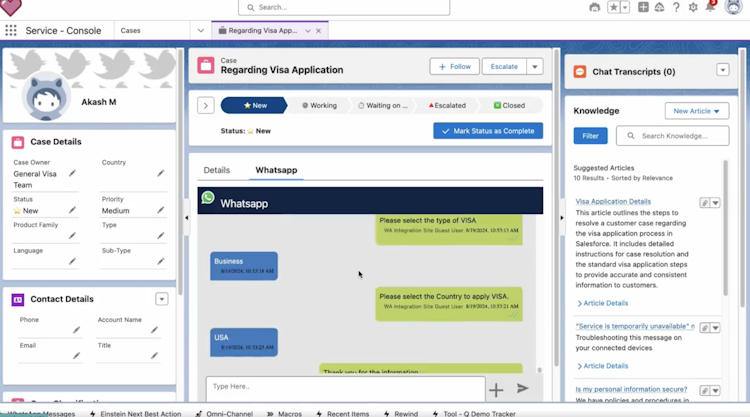Open the global actions plus icon
The width and height of the screenshot is (750, 417).
643,7
